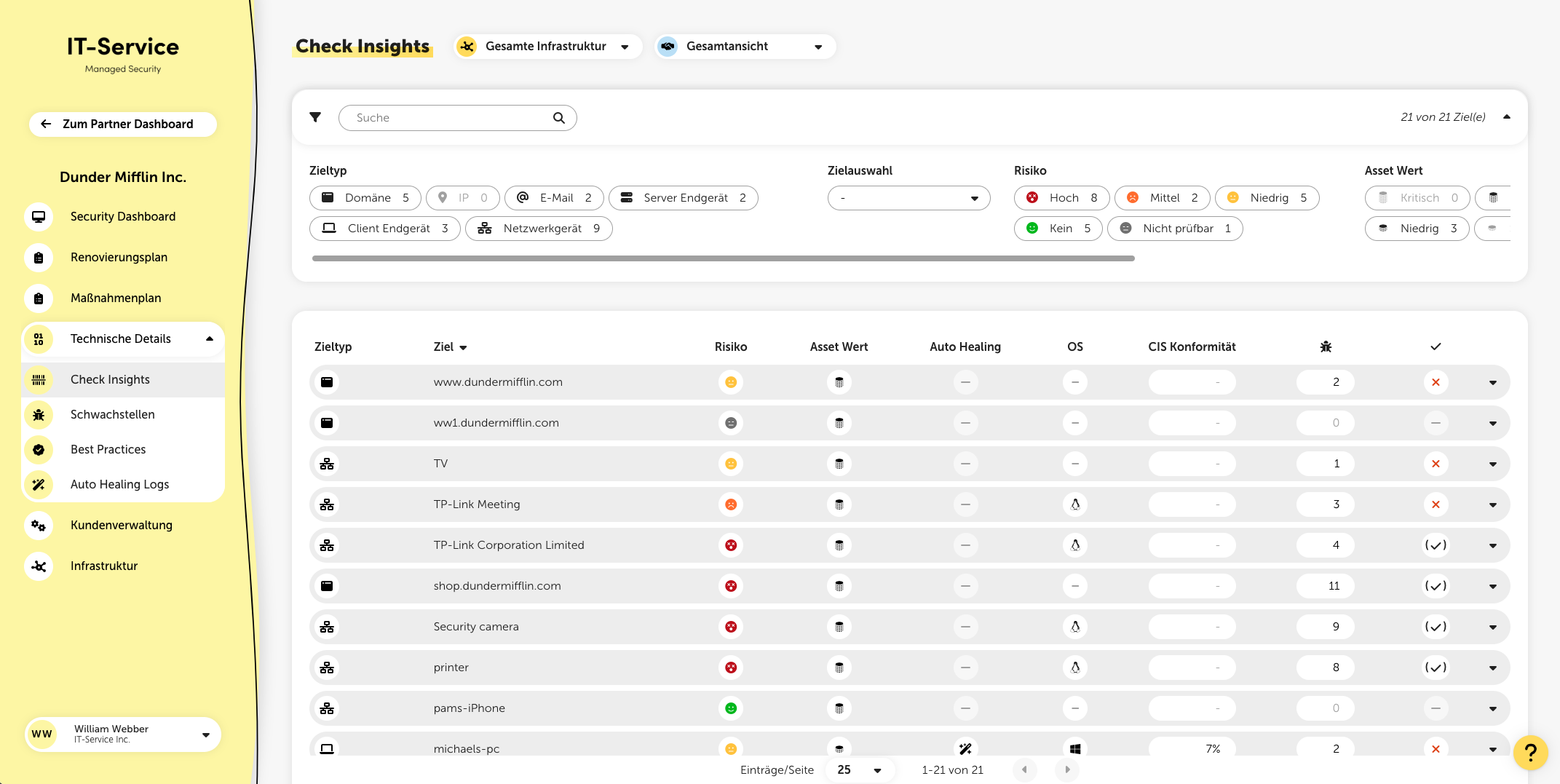The height and width of the screenshot is (784, 1560).
Task: Click the checkmark column header icon
Action: pyautogui.click(x=1435, y=347)
